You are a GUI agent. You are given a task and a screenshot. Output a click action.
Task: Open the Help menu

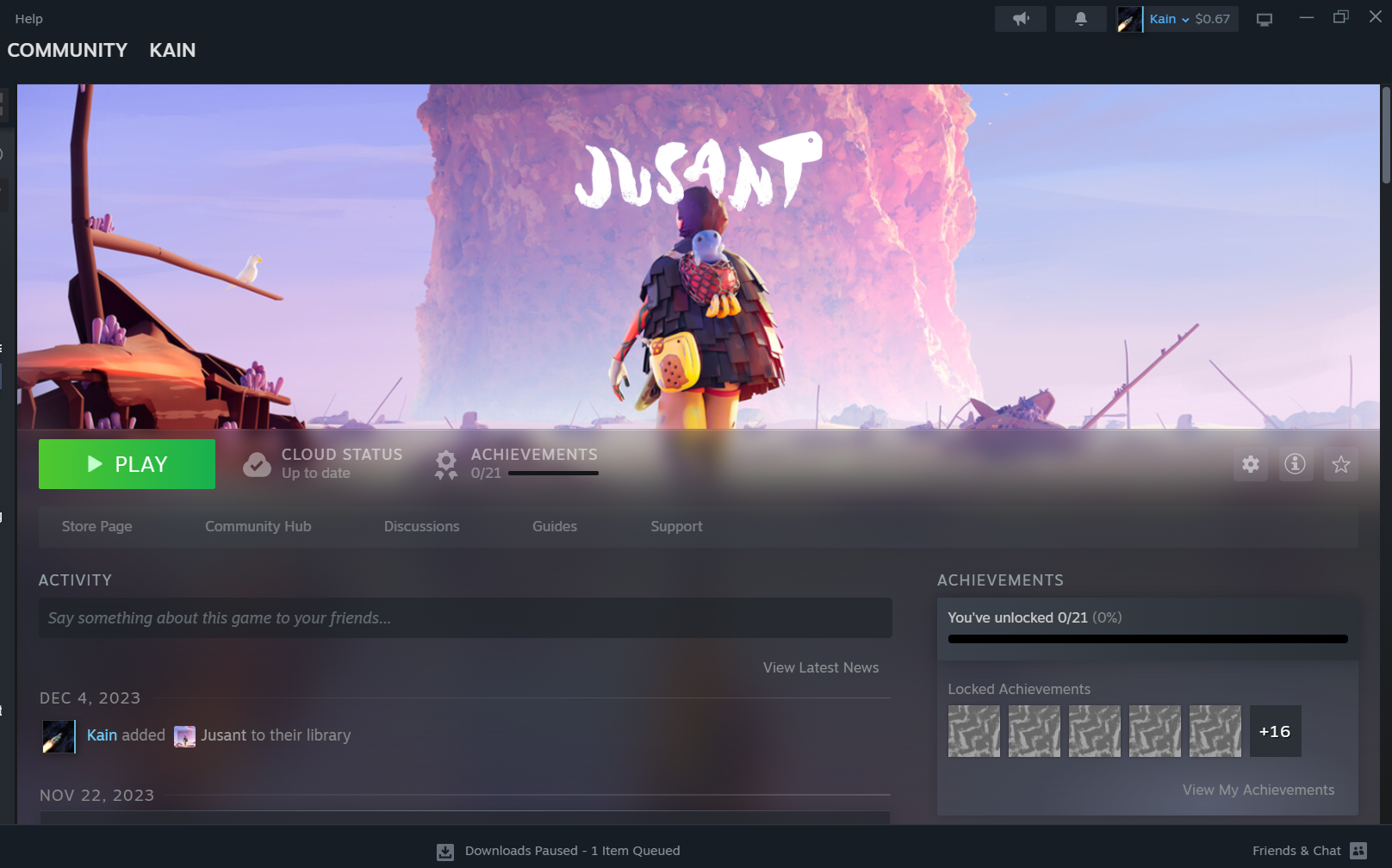[x=28, y=19]
